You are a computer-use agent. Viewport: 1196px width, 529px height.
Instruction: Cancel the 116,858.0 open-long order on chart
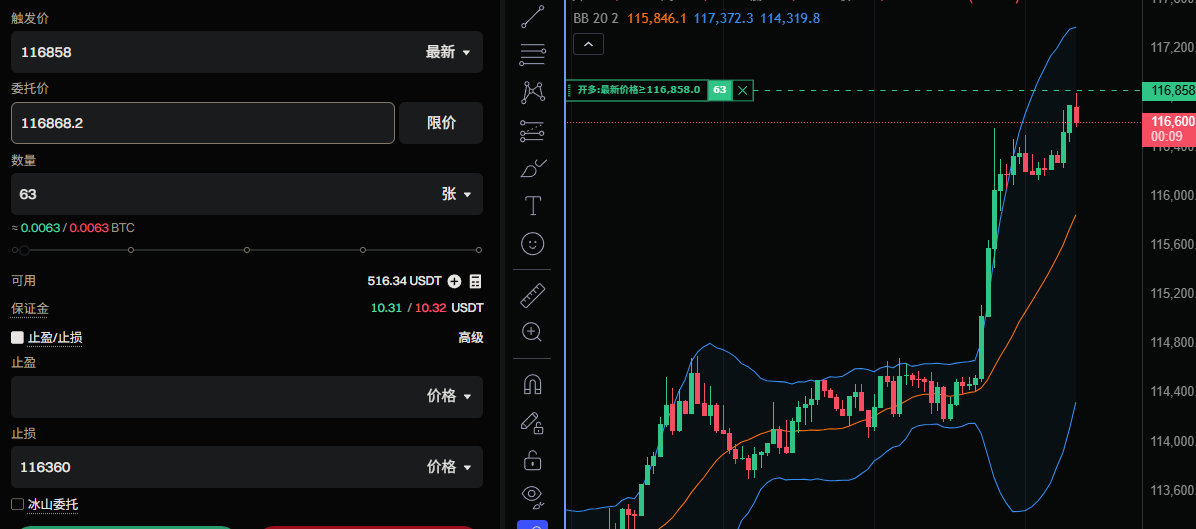(742, 90)
